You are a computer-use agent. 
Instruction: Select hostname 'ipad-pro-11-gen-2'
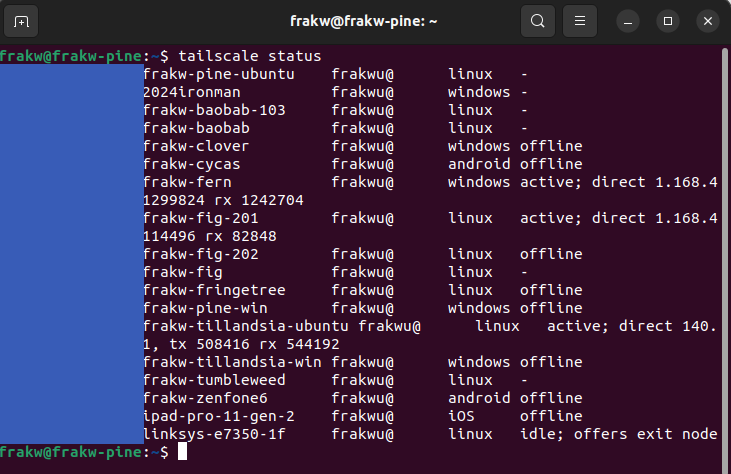pyautogui.click(x=219, y=416)
